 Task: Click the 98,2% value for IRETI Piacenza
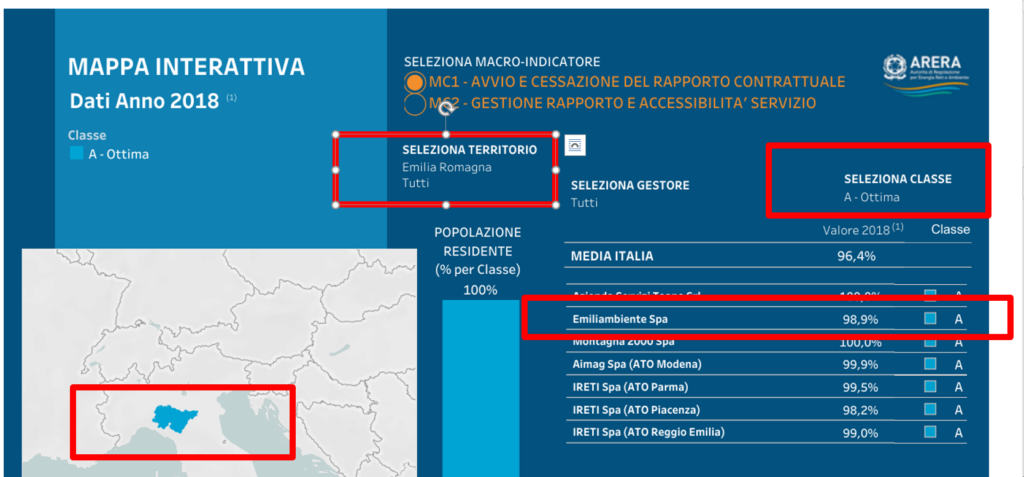(861, 410)
